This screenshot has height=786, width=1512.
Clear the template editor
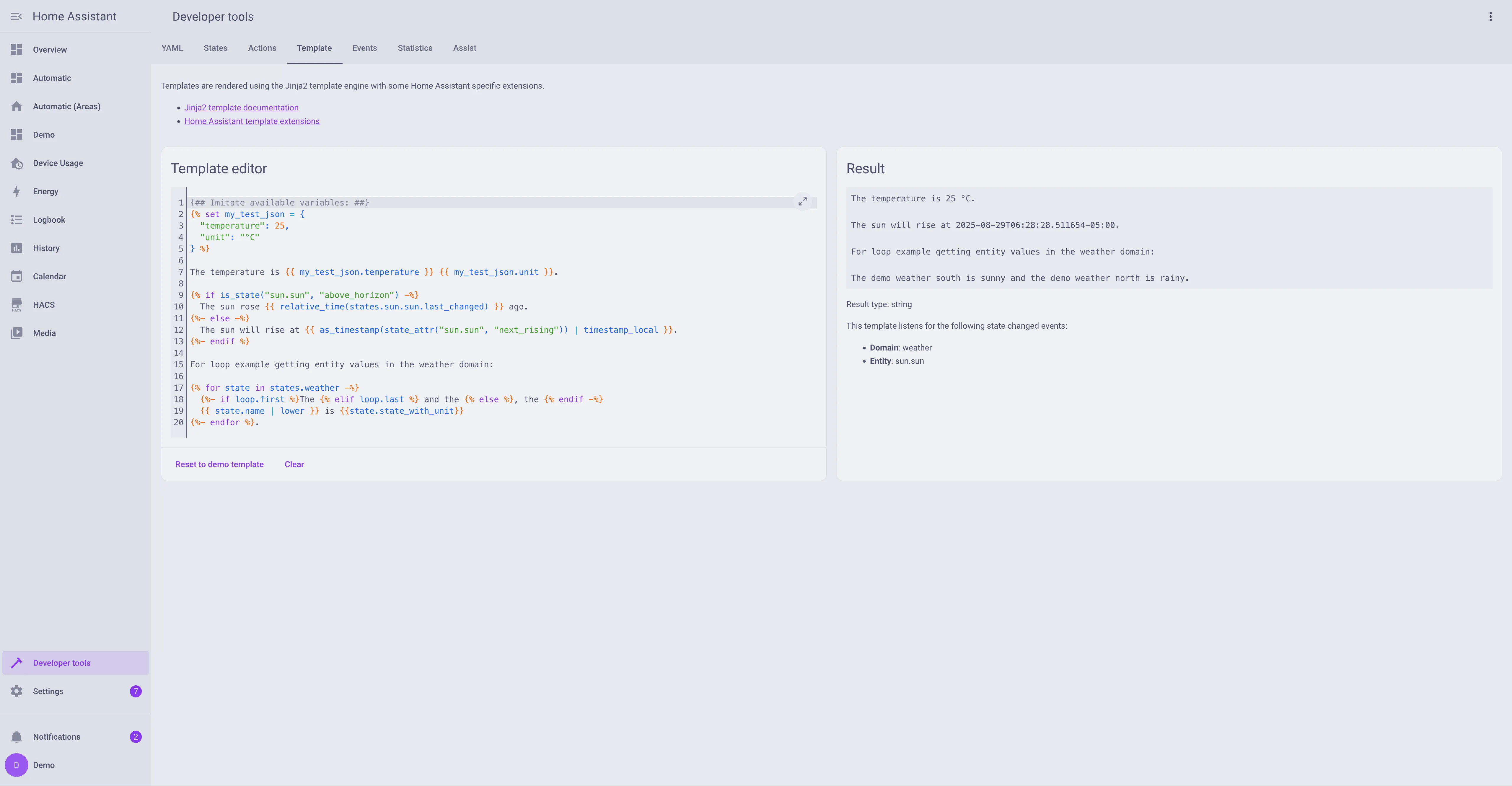tap(294, 464)
